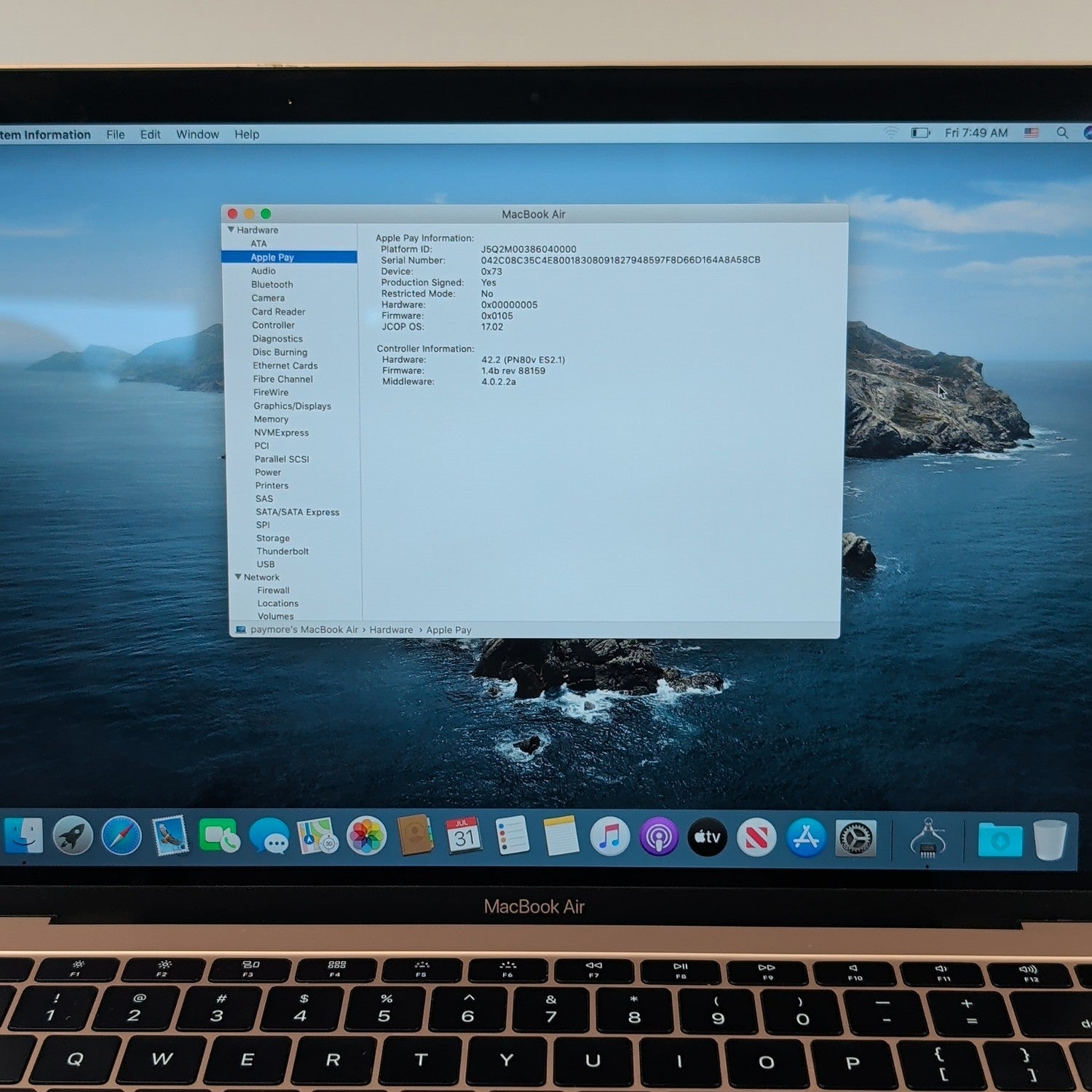
Task: Open the Help menu
Action: (x=247, y=135)
